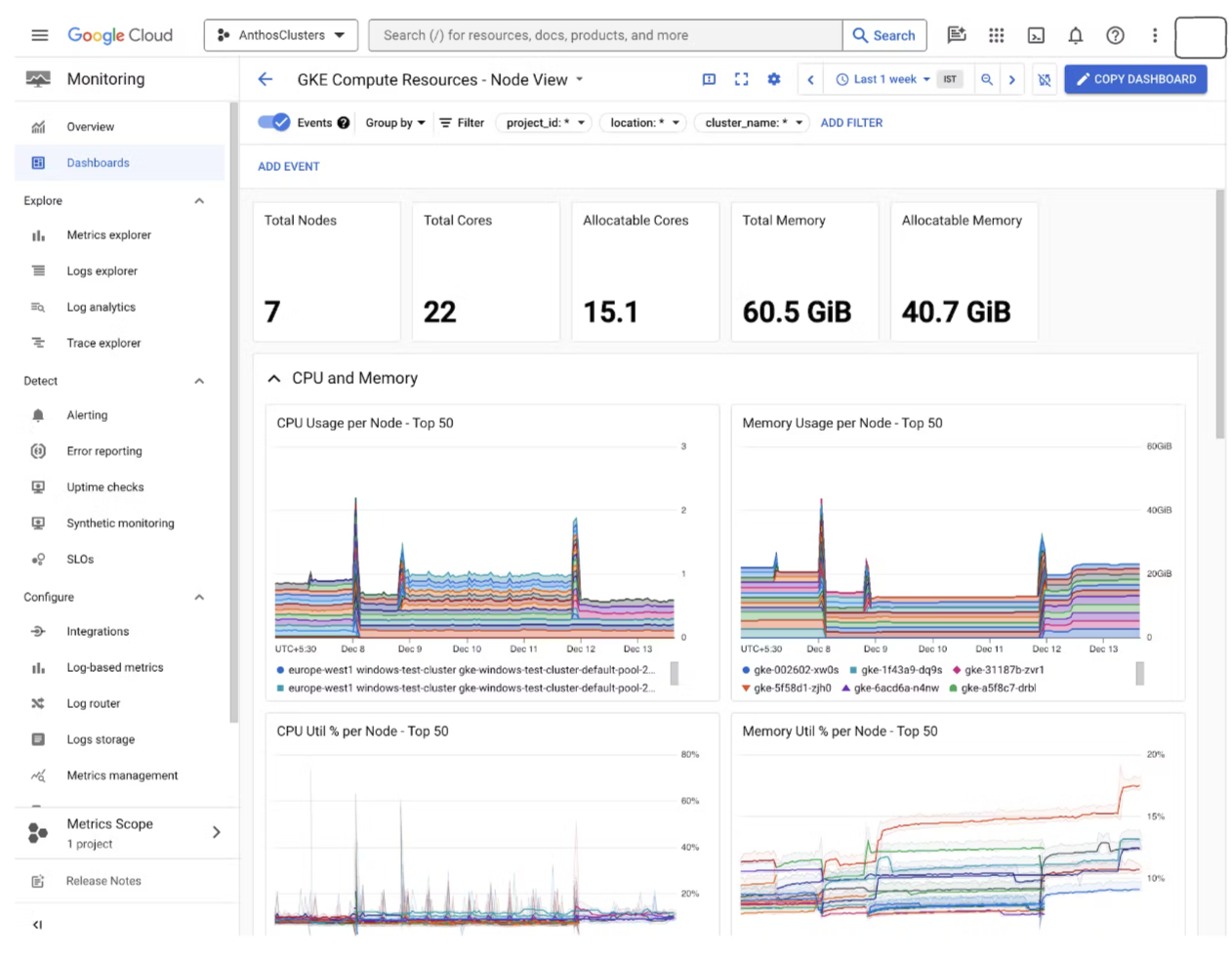Click the Filter button

[461, 123]
